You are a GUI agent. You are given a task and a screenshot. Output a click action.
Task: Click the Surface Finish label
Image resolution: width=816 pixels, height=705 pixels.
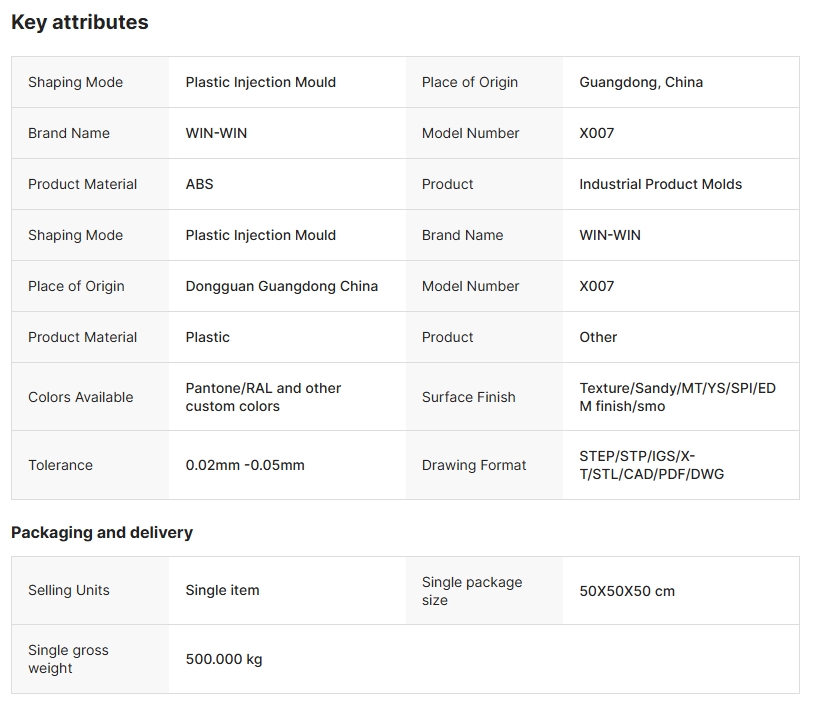point(469,397)
